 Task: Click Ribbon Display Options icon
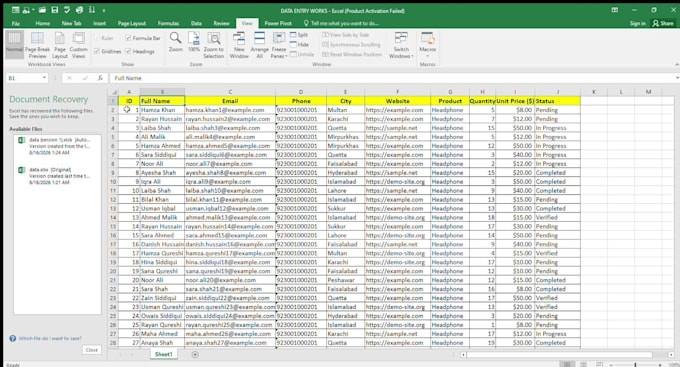(x=615, y=10)
